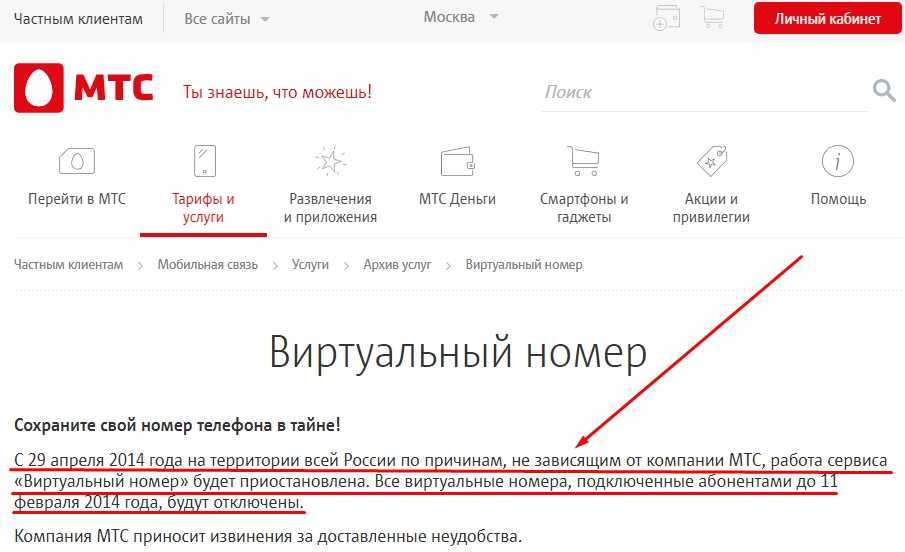The image size is (905, 552).
Task: Click the SIM card icon above Перейти в МТС
Action: (77, 161)
